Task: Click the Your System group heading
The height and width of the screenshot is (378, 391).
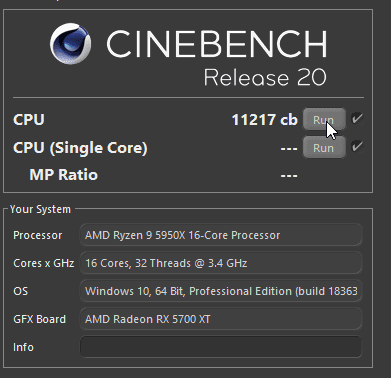Action: 40,209
